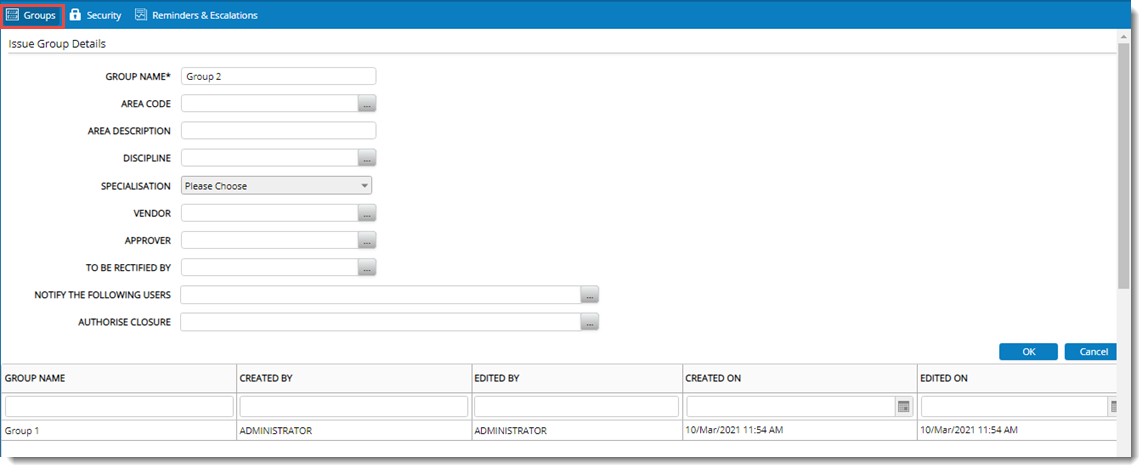Select the Group 1 row in the grid
Screen dimensions: 1146x472
(x=119, y=430)
